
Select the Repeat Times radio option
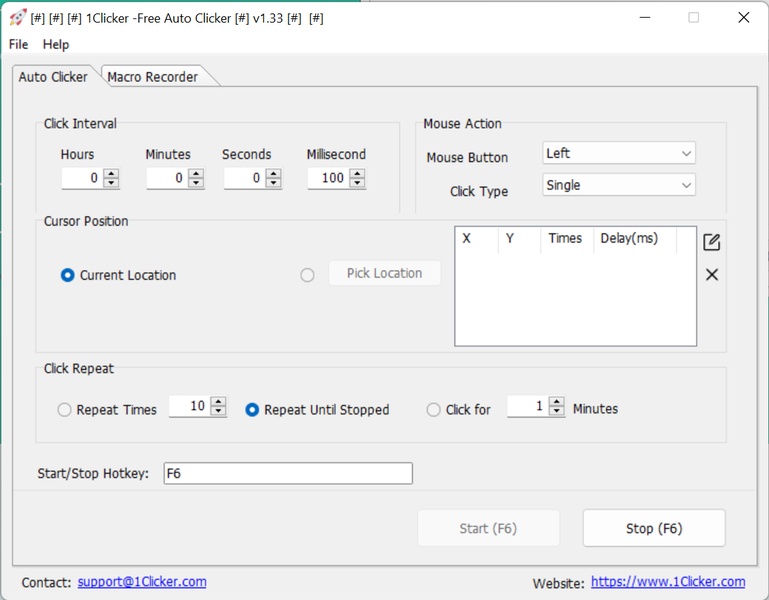(x=65, y=410)
